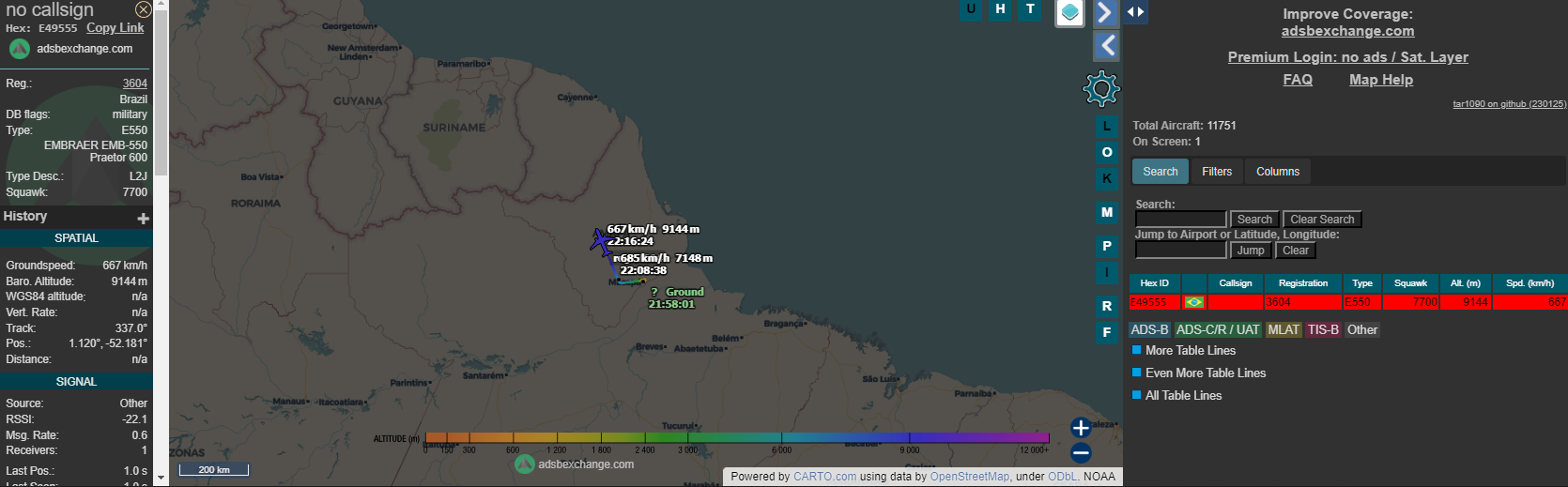Expand the History section with plus icon
Image resolution: width=1568 pixels, height=487 pixels.
(x=144, y=219)
